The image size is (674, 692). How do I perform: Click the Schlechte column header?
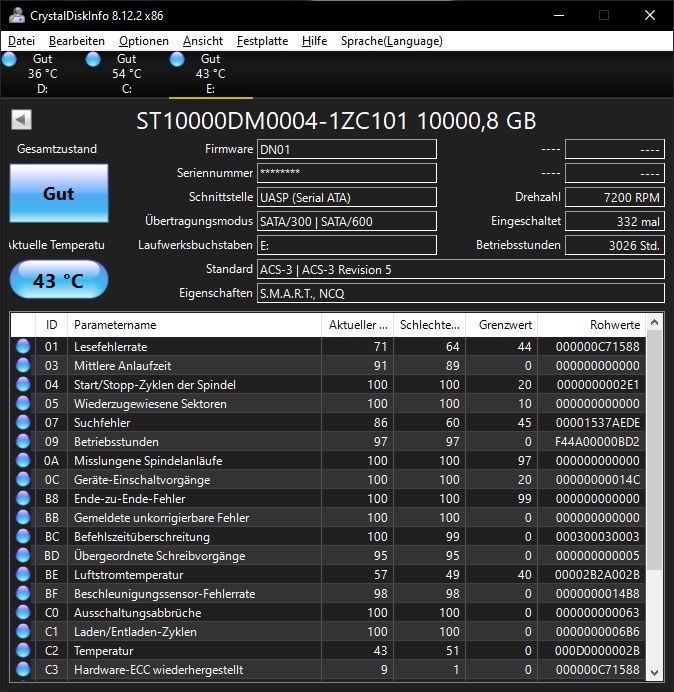point(429,325)
